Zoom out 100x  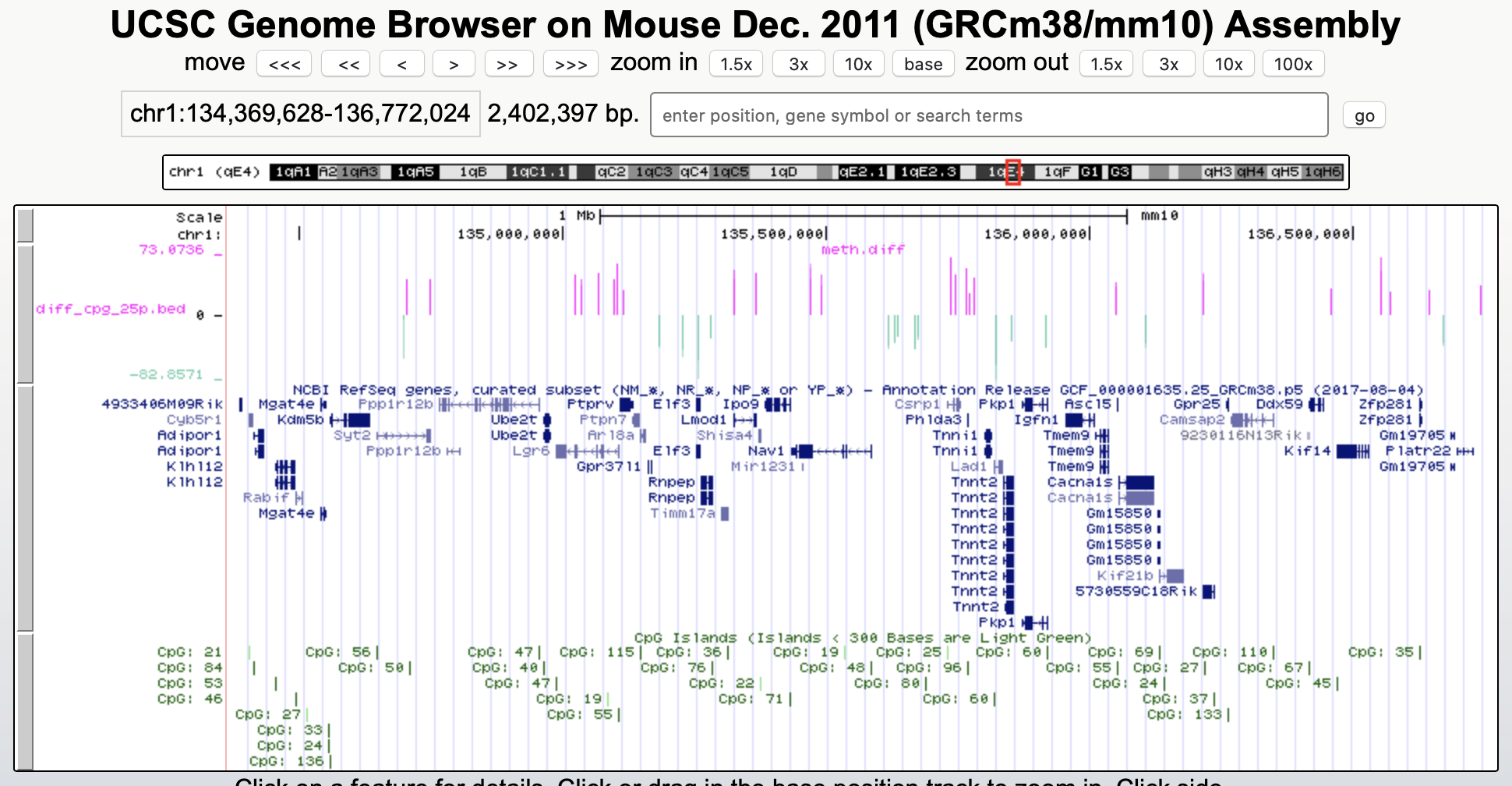pos(1293,64)
